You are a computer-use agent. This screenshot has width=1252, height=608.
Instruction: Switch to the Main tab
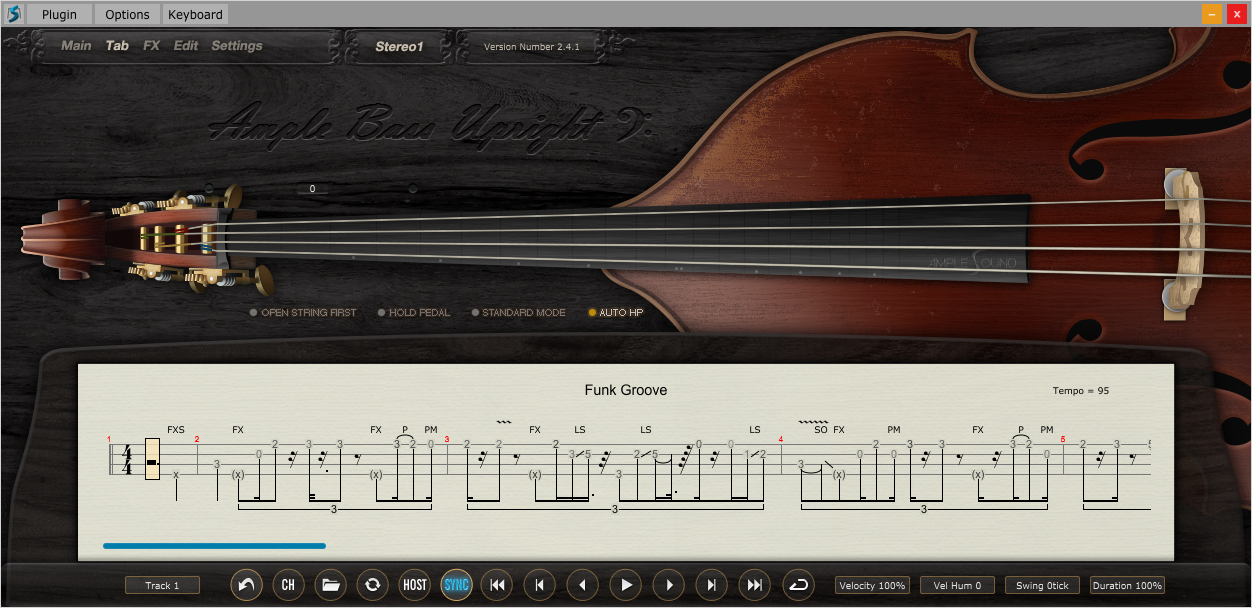pos(76,46)
